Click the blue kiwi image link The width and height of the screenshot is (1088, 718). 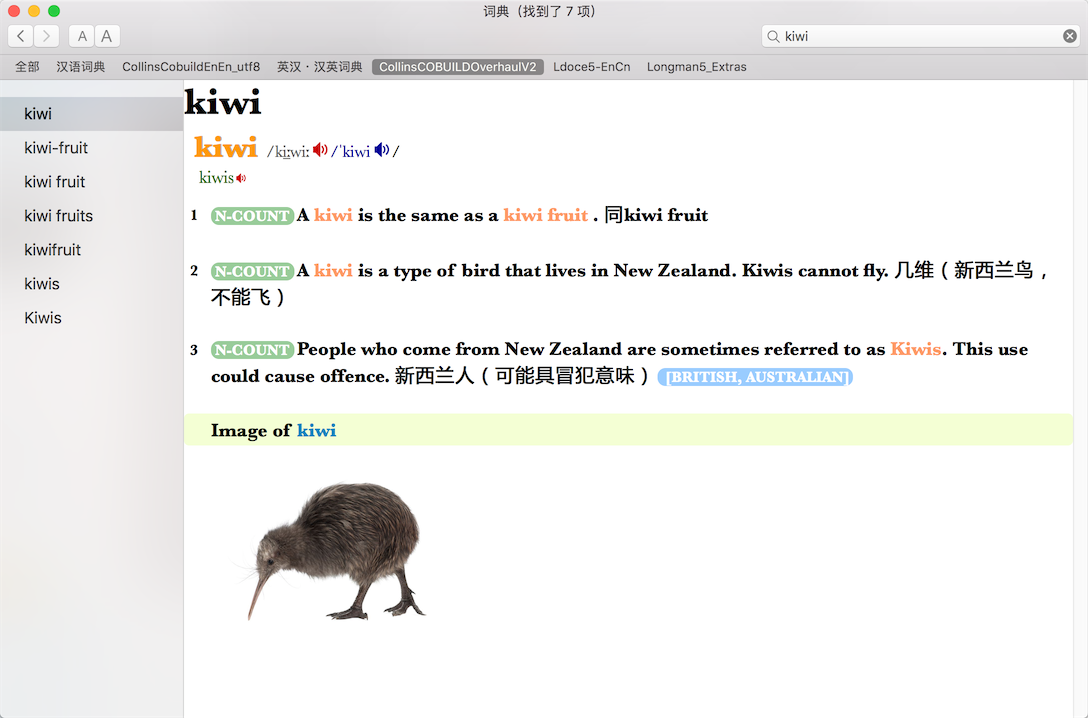(316, 430)
